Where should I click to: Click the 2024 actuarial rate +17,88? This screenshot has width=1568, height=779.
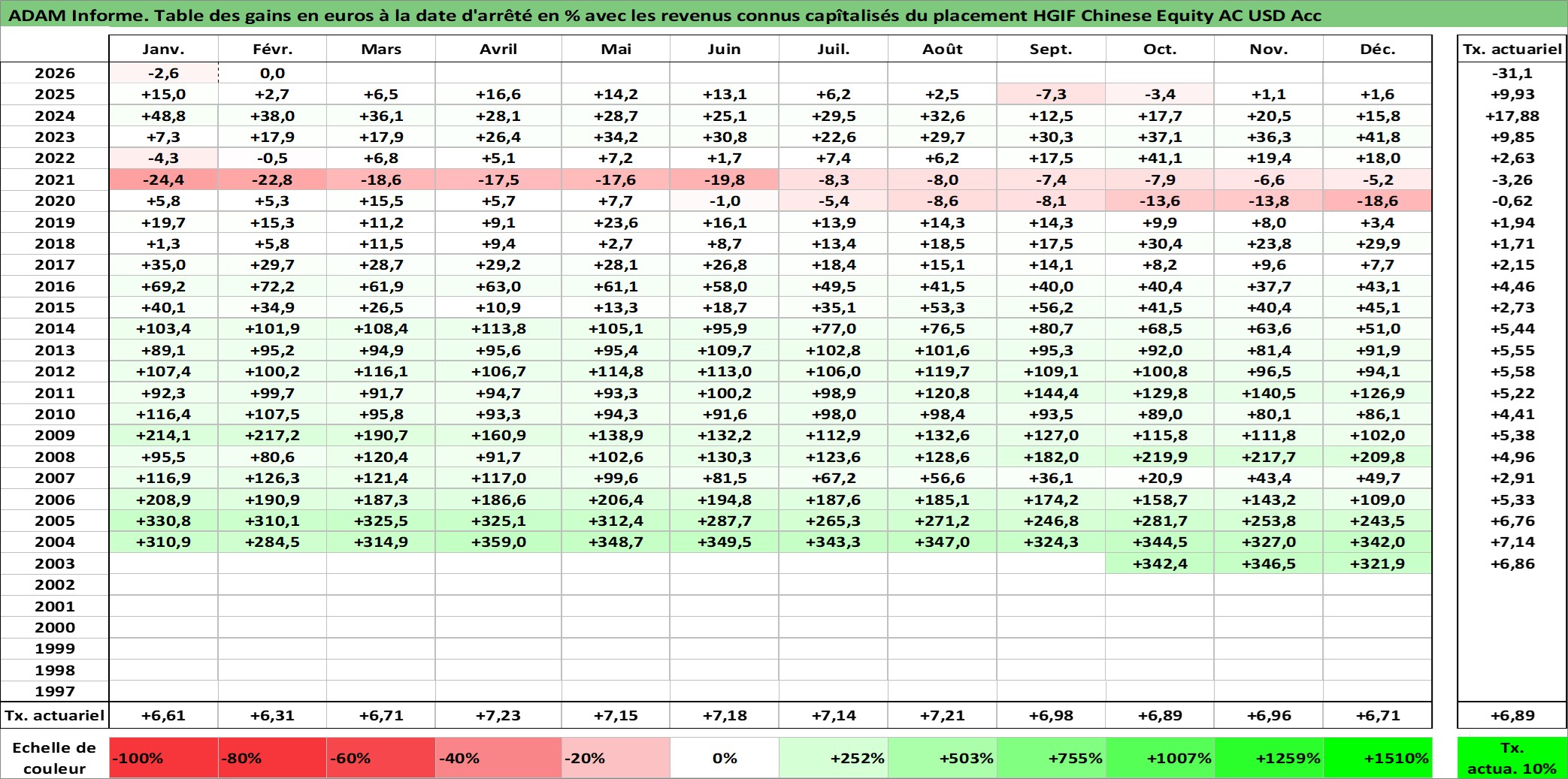click(x=1512, y=116)
